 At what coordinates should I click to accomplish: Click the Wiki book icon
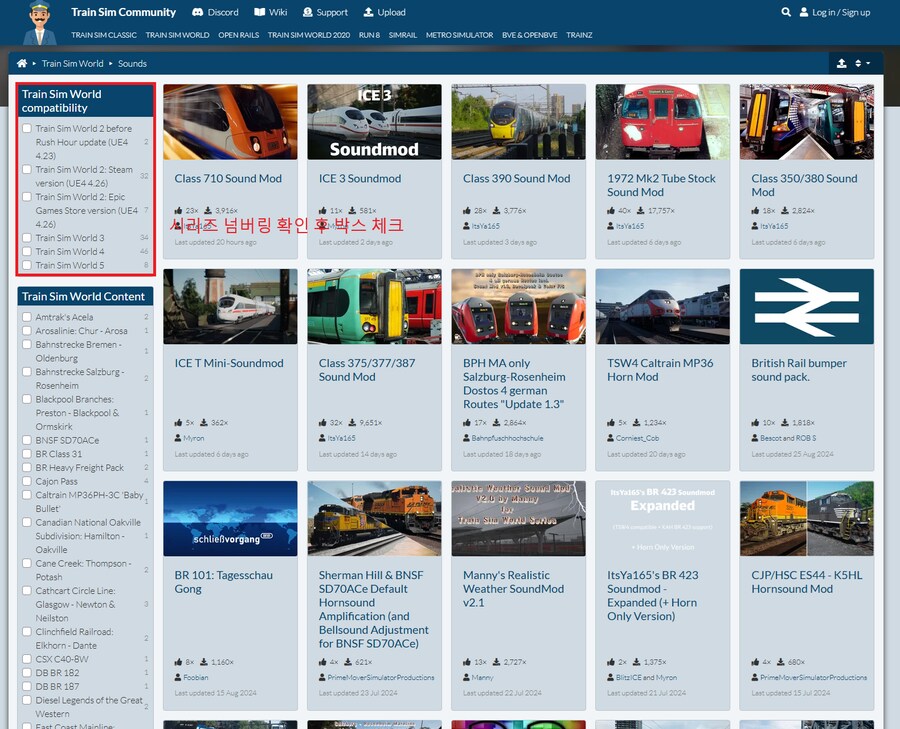point(259,12)
